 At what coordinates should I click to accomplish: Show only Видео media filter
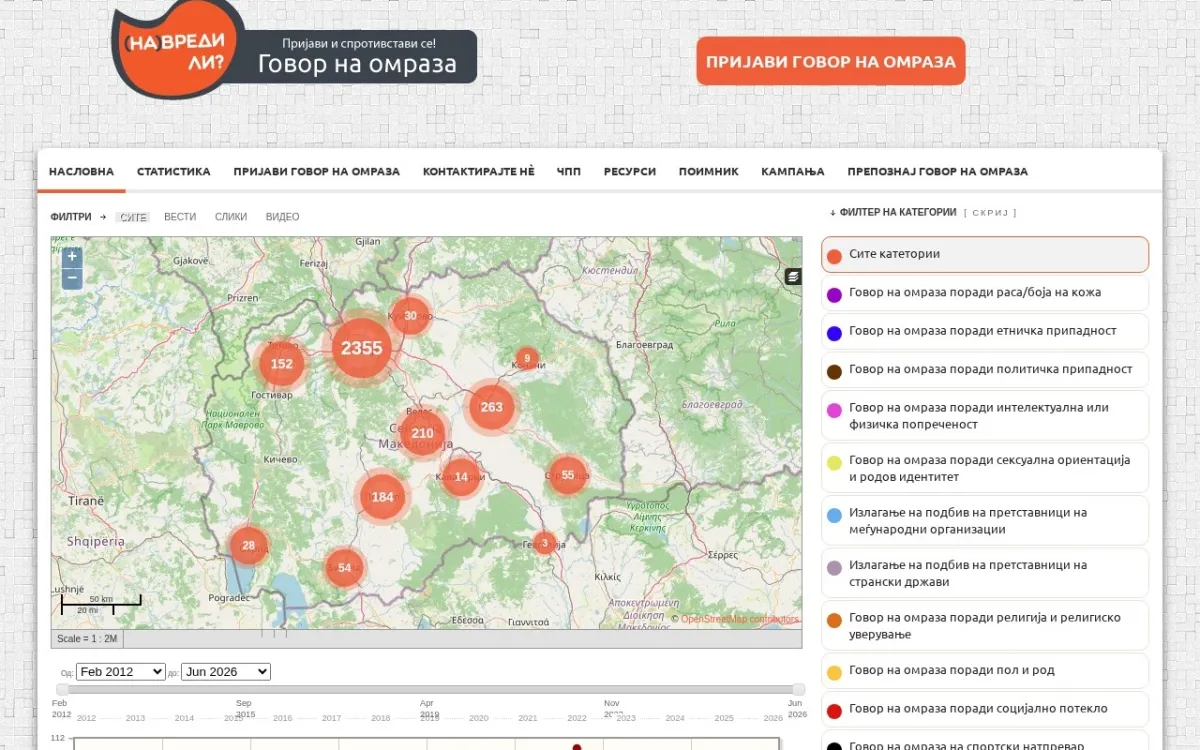282,217
